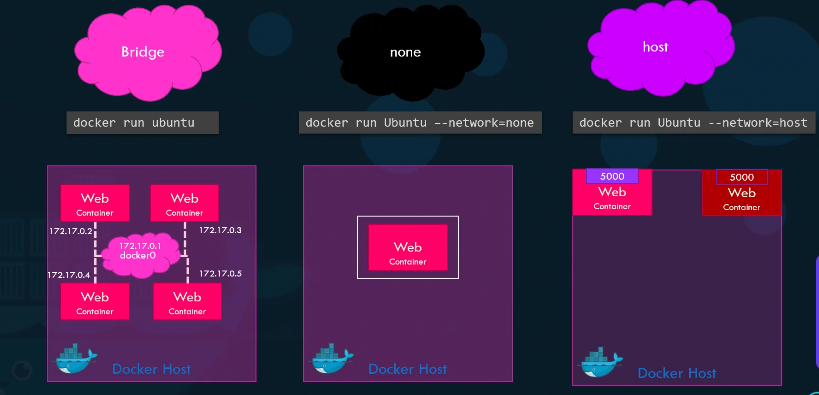Click the 172.17.0.2 IP address label
The height and width of the screenshot is (395, 819).
tap(71, 230)
